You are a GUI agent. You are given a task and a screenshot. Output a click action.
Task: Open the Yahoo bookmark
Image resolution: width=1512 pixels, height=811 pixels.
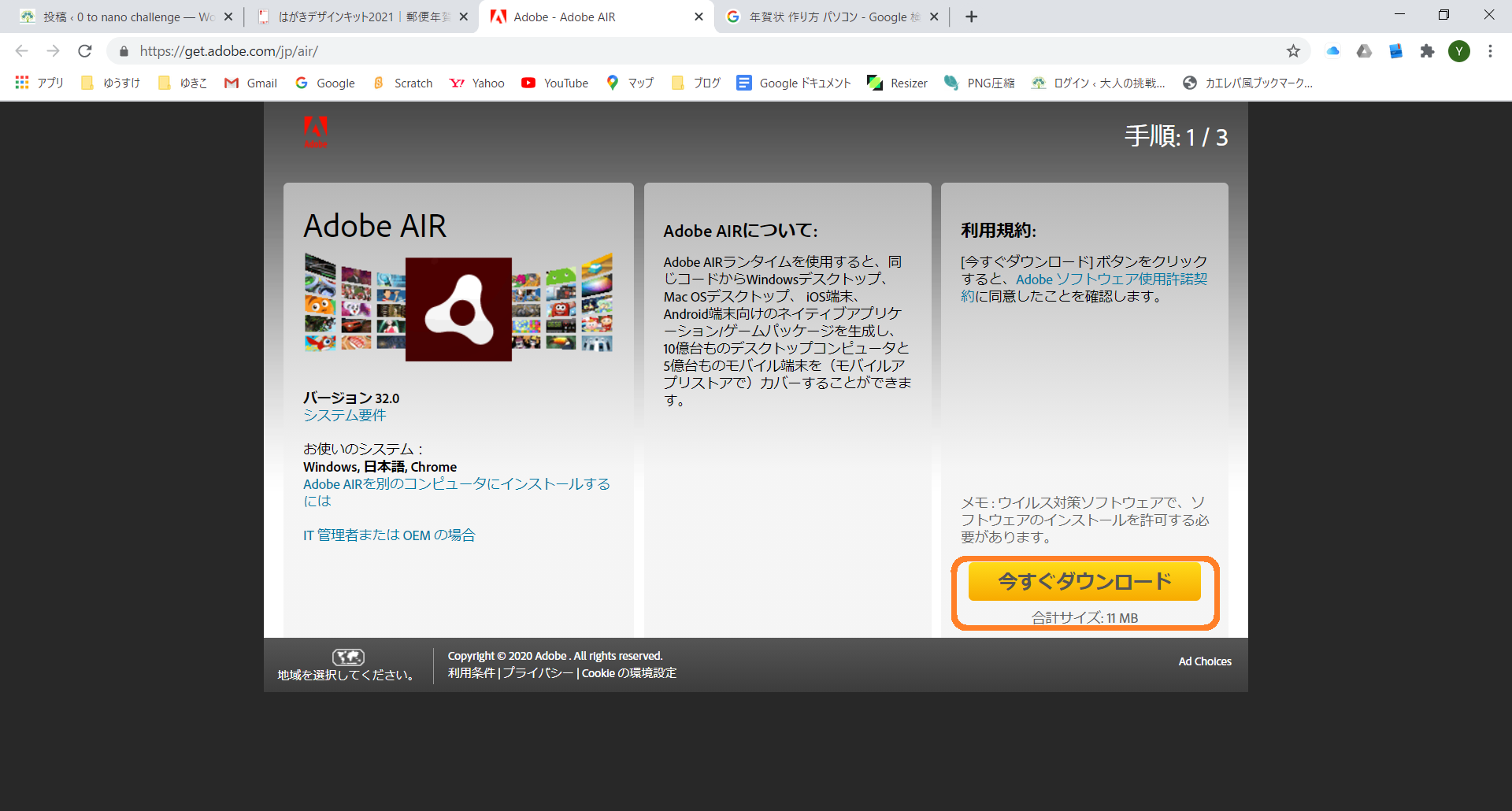pos(477,83)
